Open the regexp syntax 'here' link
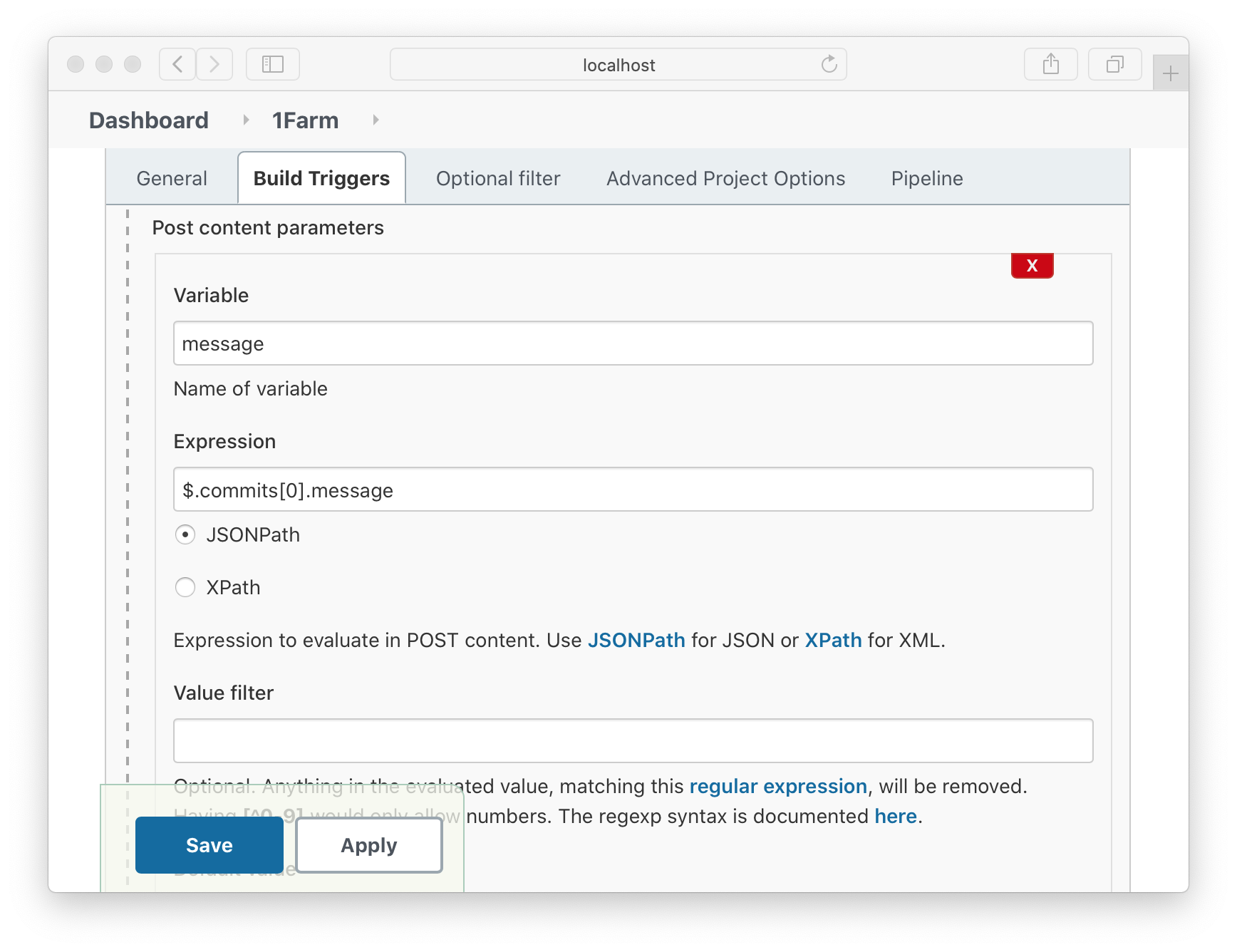The width and height of the screenshot is (1237, 952). 896,816
